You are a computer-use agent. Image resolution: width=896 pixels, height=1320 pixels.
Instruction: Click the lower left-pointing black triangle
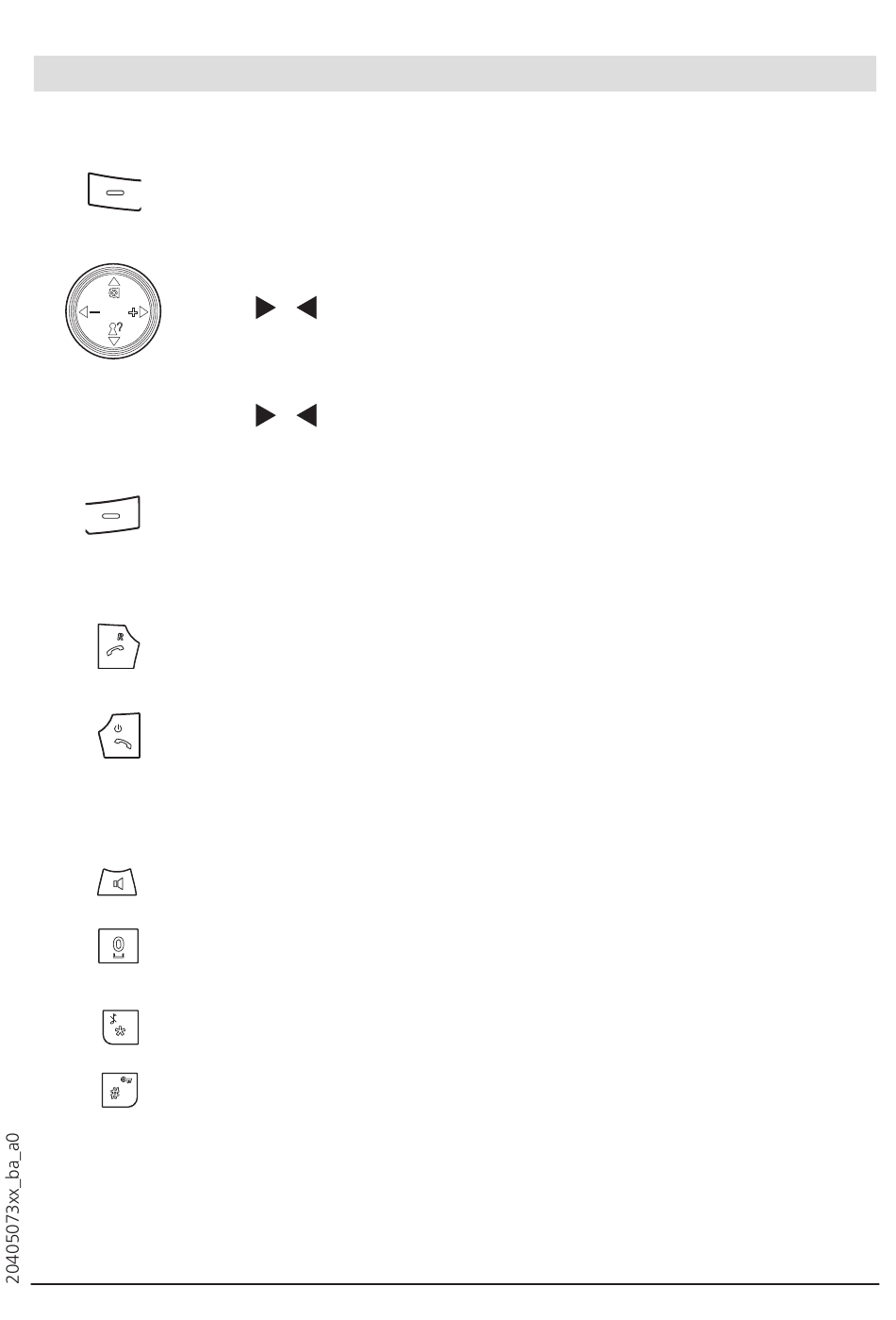[x=307, y=416]
